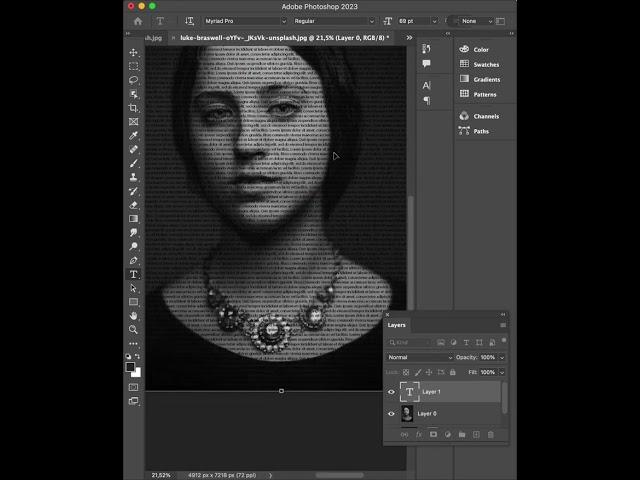The width and height of the screenshot is (640, 480).
Task: Select the Smudge tool
Action: click(x=133, y=233)
